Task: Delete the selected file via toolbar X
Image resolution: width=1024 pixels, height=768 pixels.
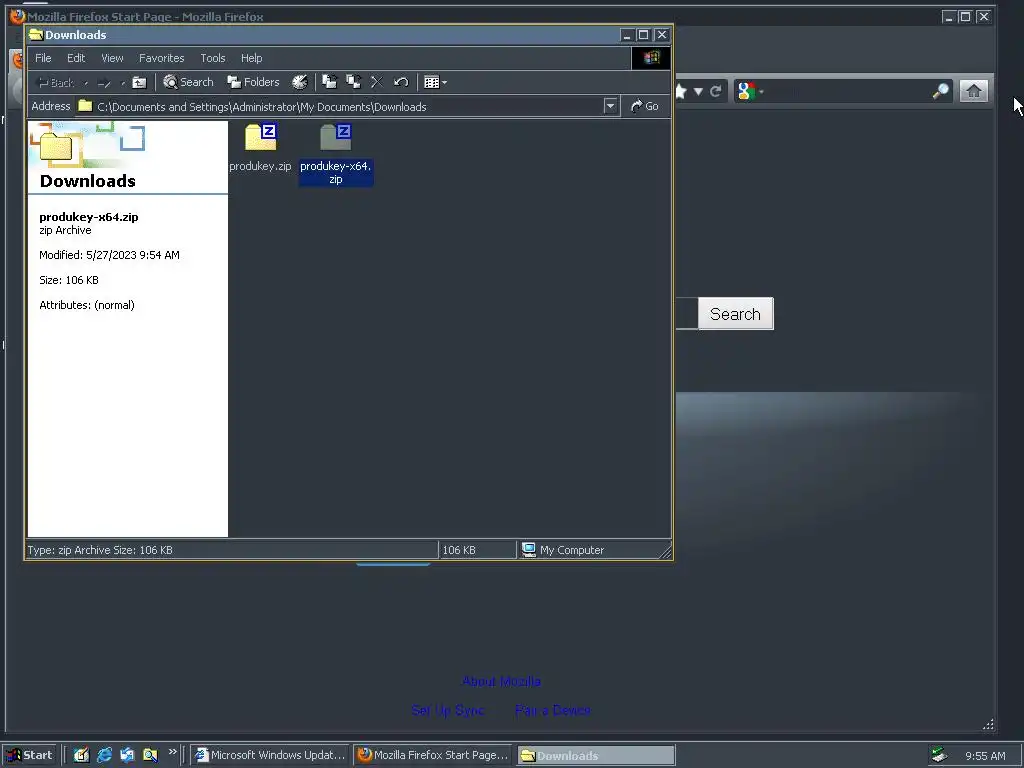Action: [x=377, y=82]
